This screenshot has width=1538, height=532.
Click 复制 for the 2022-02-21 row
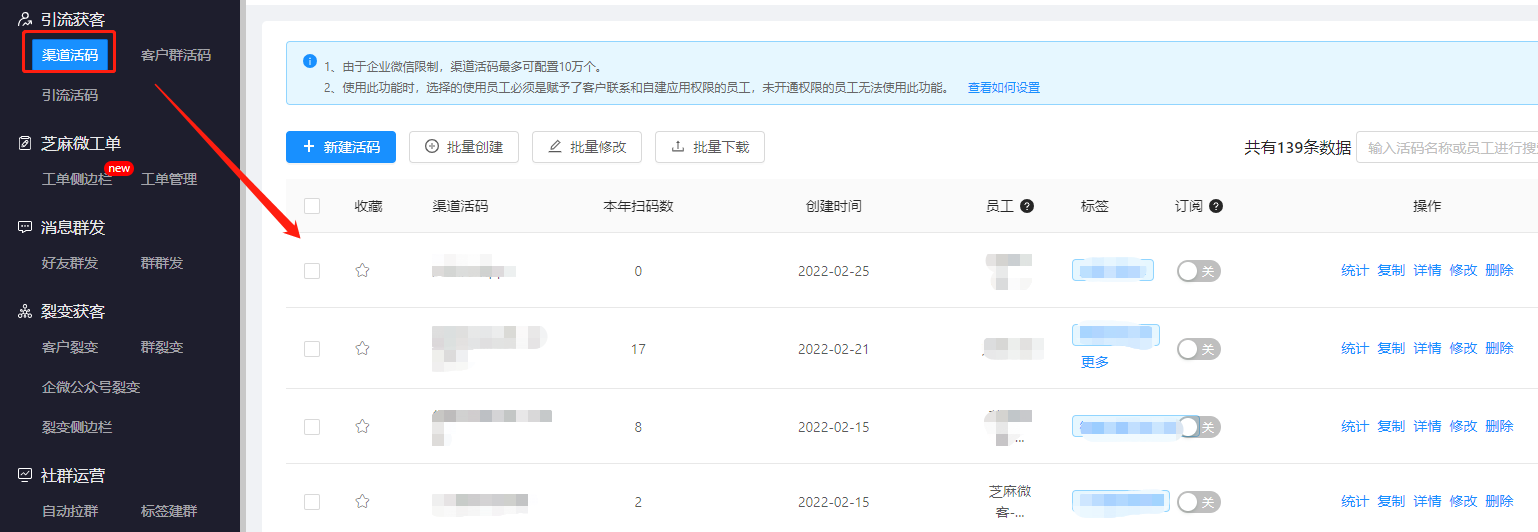pyautogui.click(x=1391, y=348)
